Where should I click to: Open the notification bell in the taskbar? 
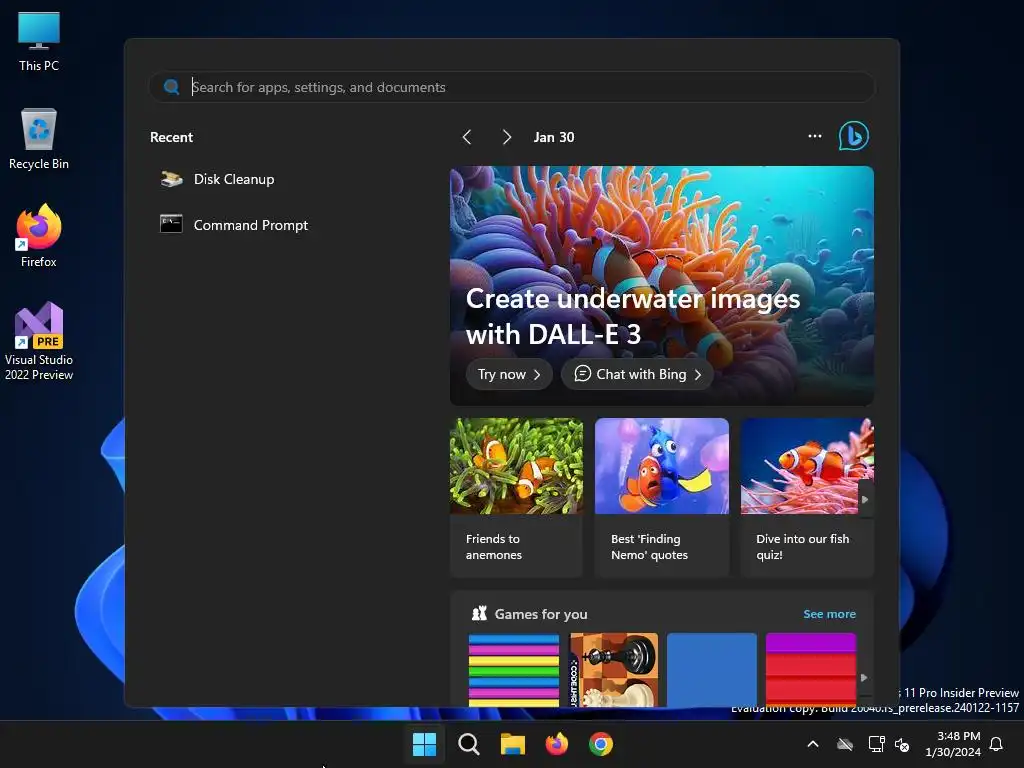[x=997, y=744]
